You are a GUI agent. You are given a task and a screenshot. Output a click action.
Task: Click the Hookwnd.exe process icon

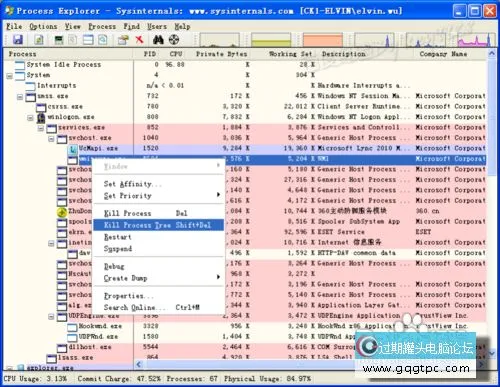click(x=73, y=327)
